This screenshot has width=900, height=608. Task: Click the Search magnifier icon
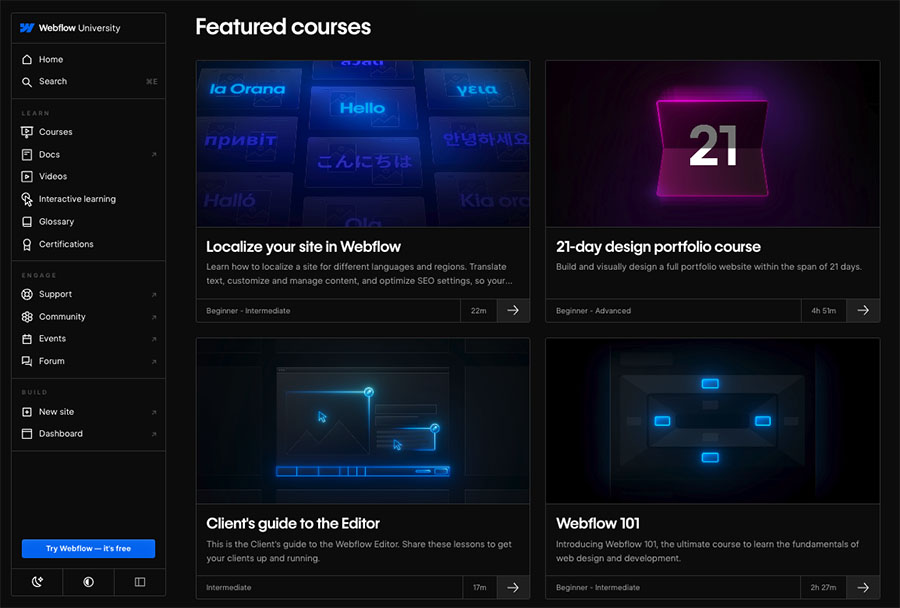click(27, 82)
